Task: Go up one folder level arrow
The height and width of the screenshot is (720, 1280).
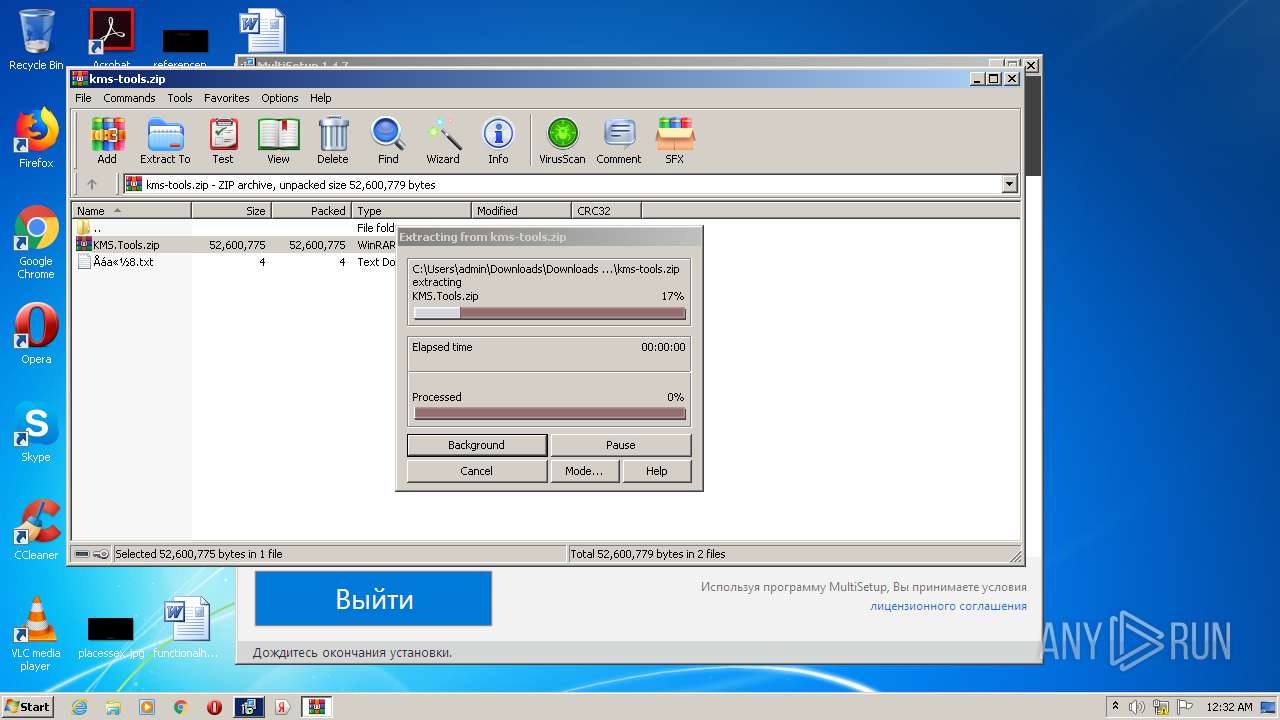Action: [x=92, y=184]
